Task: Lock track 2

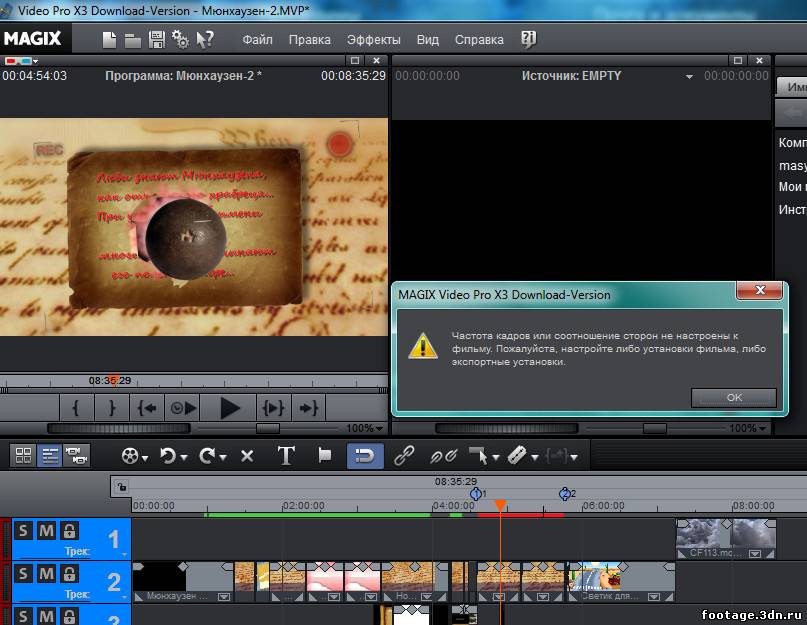Action: [69, 574]
